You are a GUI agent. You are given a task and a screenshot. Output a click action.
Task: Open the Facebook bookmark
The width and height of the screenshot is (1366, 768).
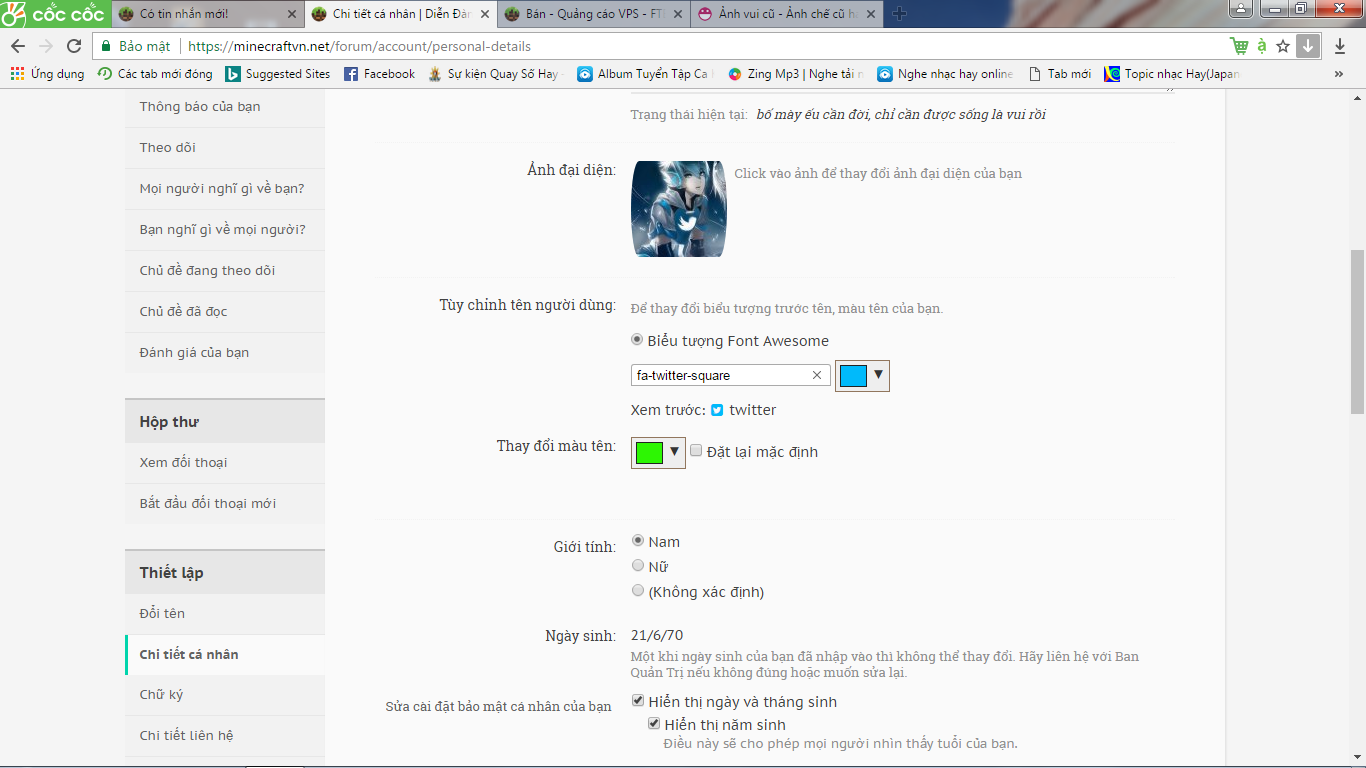(x=379, y=74)
